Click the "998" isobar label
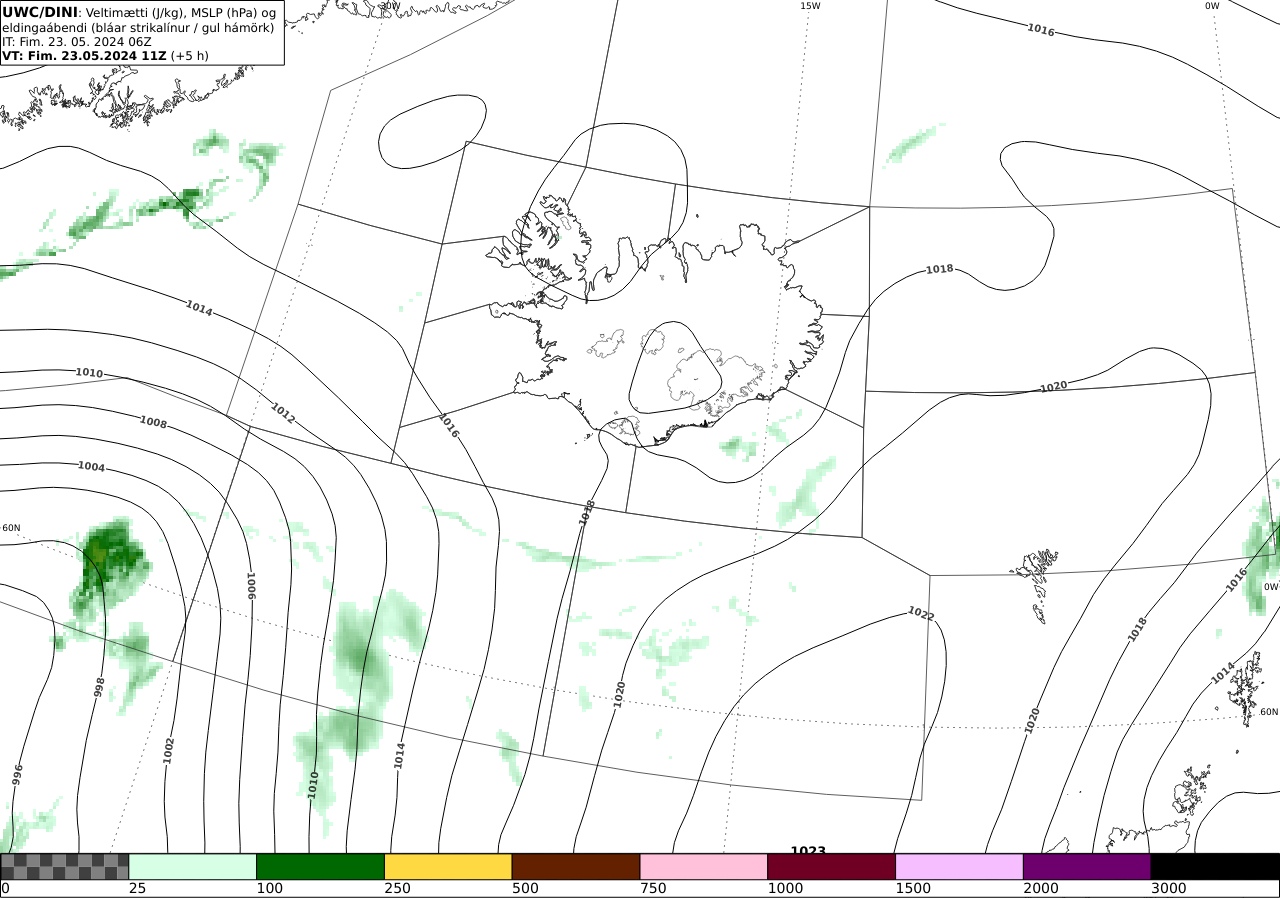 pyautogui.click(x=99, y=688)
